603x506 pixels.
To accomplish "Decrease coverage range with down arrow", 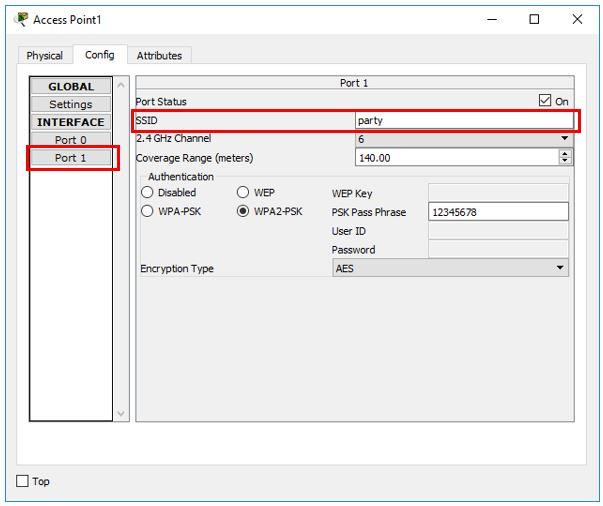I will (565, 162).
